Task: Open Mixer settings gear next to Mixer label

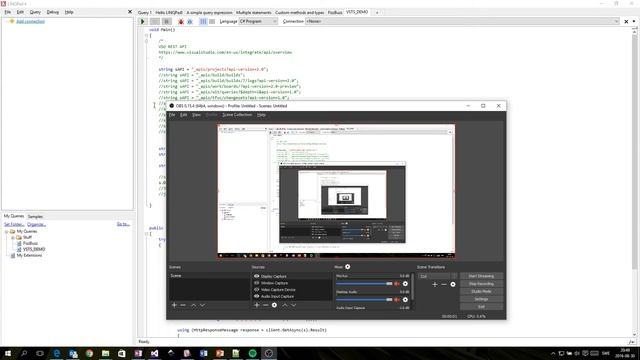Action: tap(348, 267)
